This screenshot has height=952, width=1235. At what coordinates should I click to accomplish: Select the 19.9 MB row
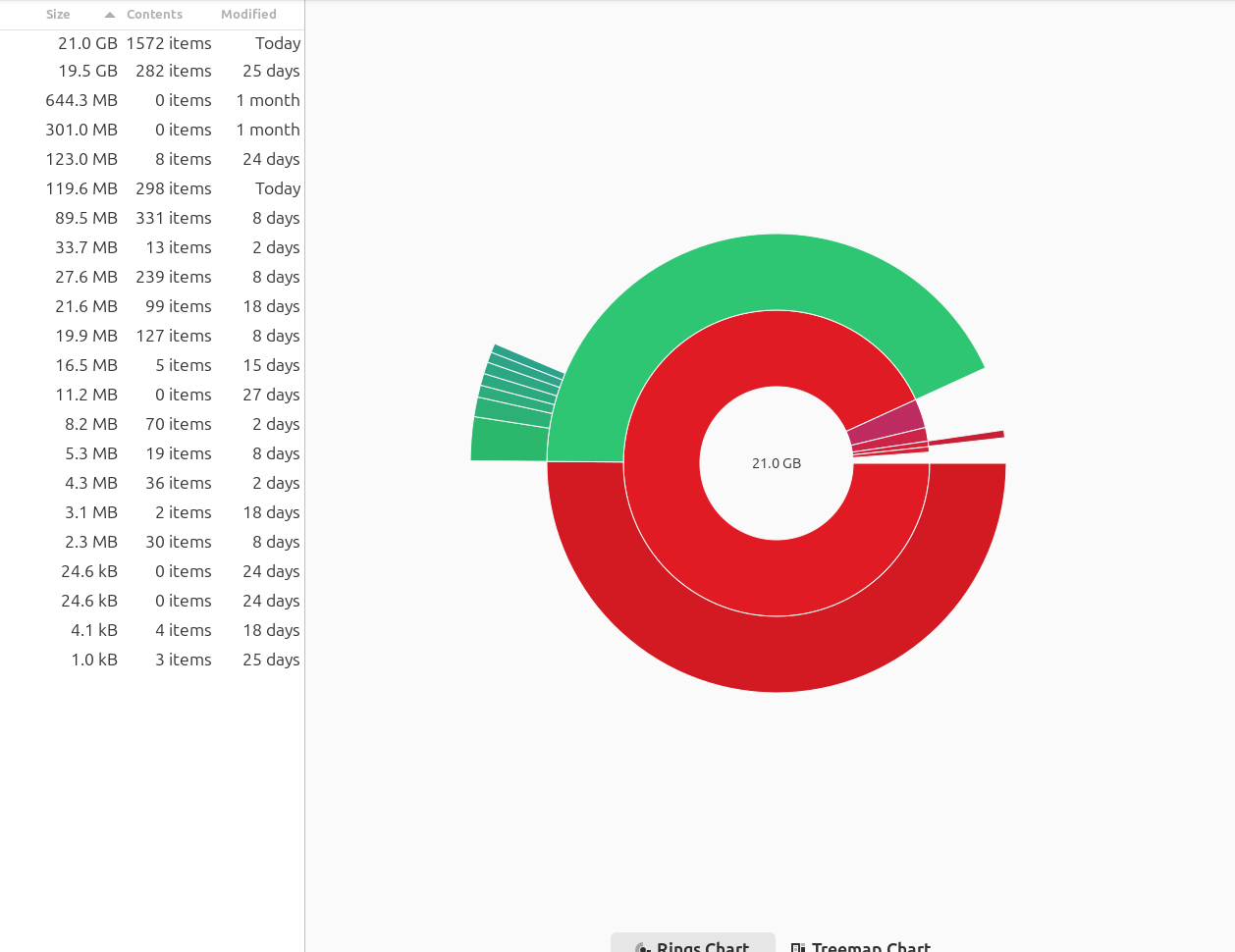tap(152, 336)
